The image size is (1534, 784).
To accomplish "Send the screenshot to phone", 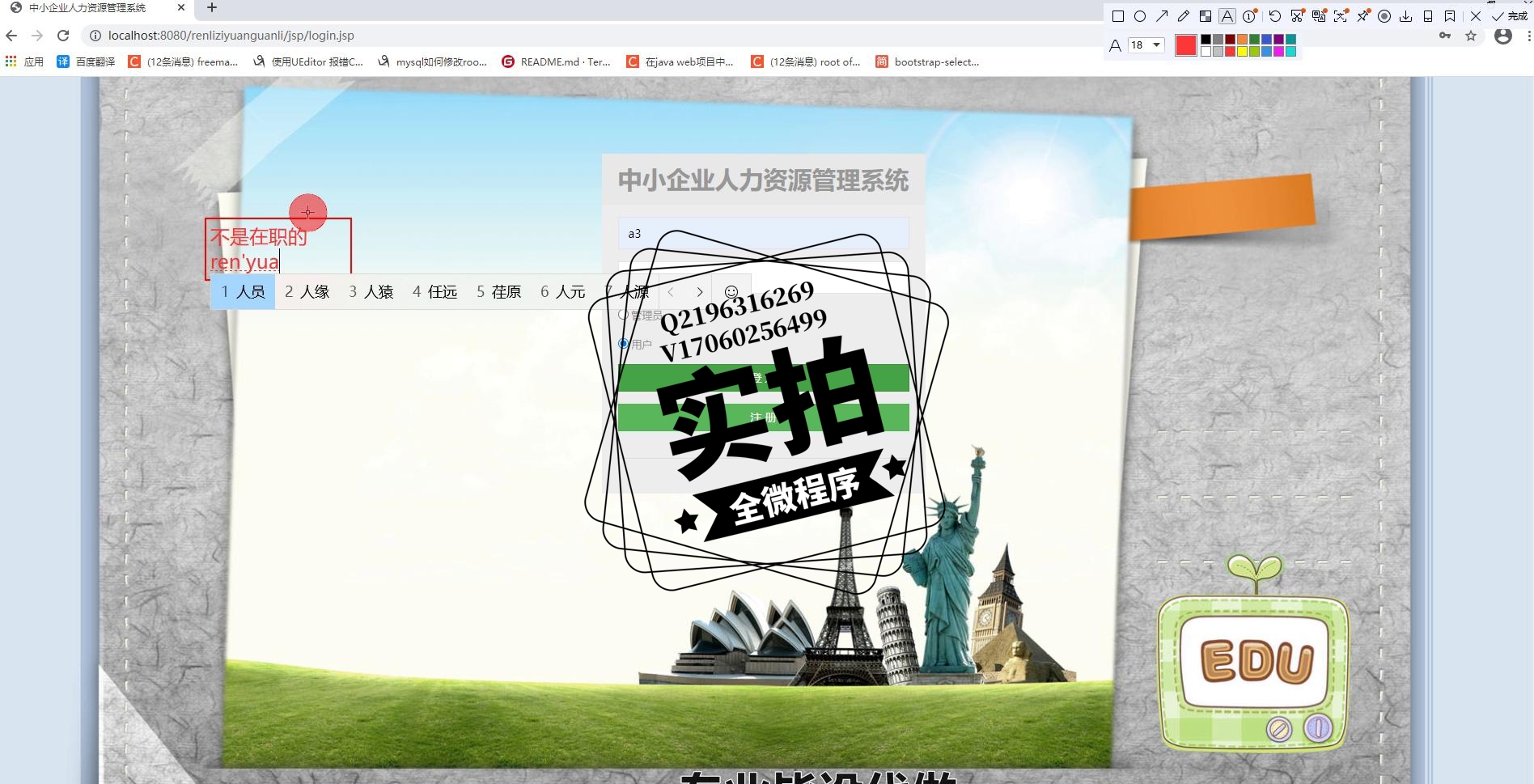I will pyautogui.click(x=1428, y=16).
